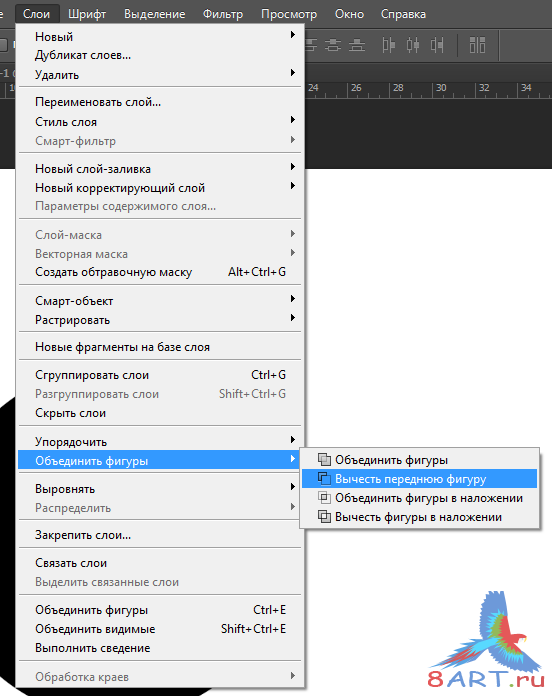552x696 pixels.
Task: Choose Скрыть слои entry
Action: tap(160, 413)
